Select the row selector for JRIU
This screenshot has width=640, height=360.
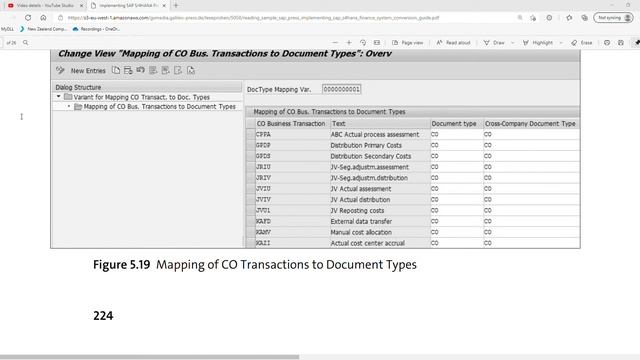coord(250,167)
